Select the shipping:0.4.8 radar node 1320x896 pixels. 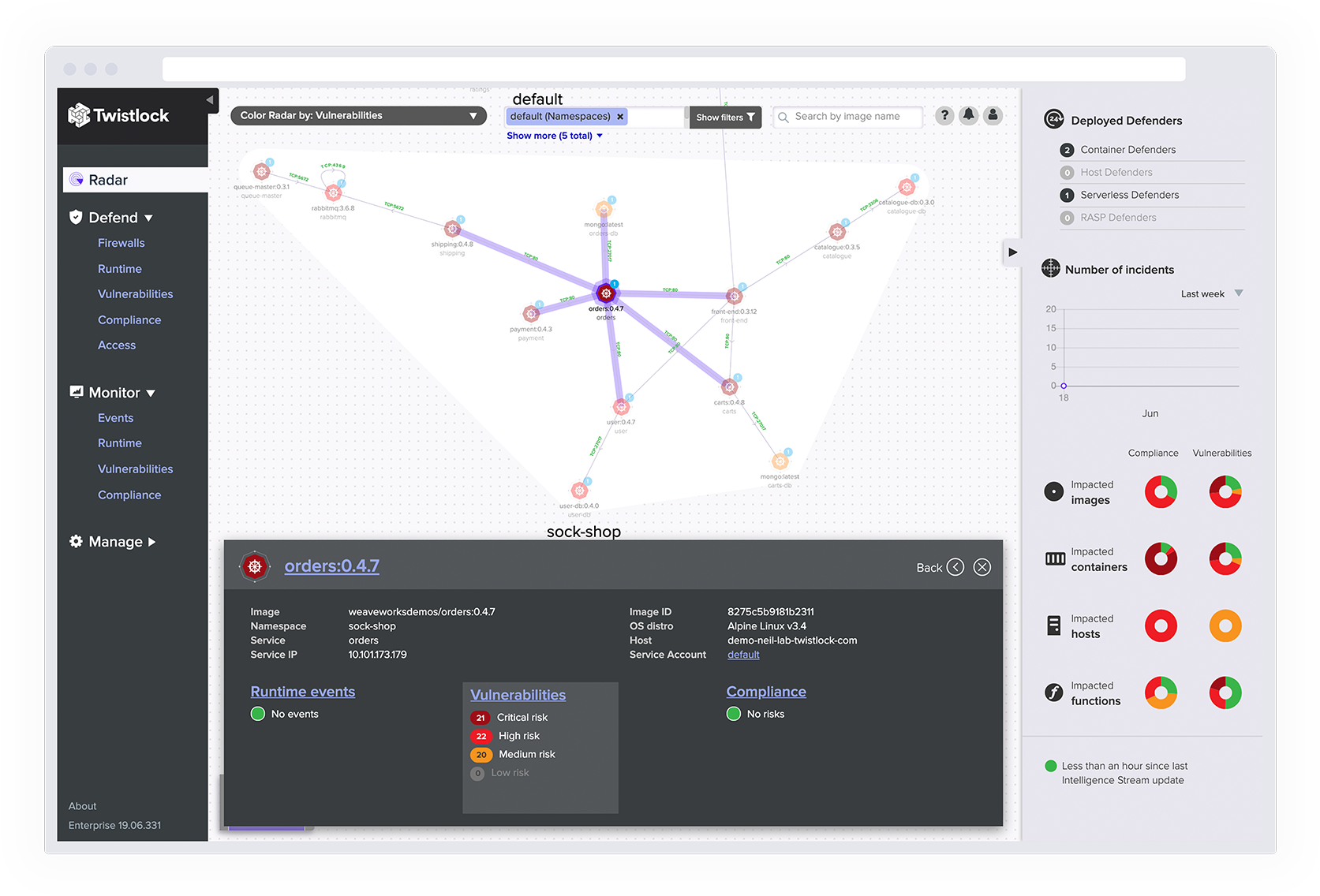click(x=452, y=229)
